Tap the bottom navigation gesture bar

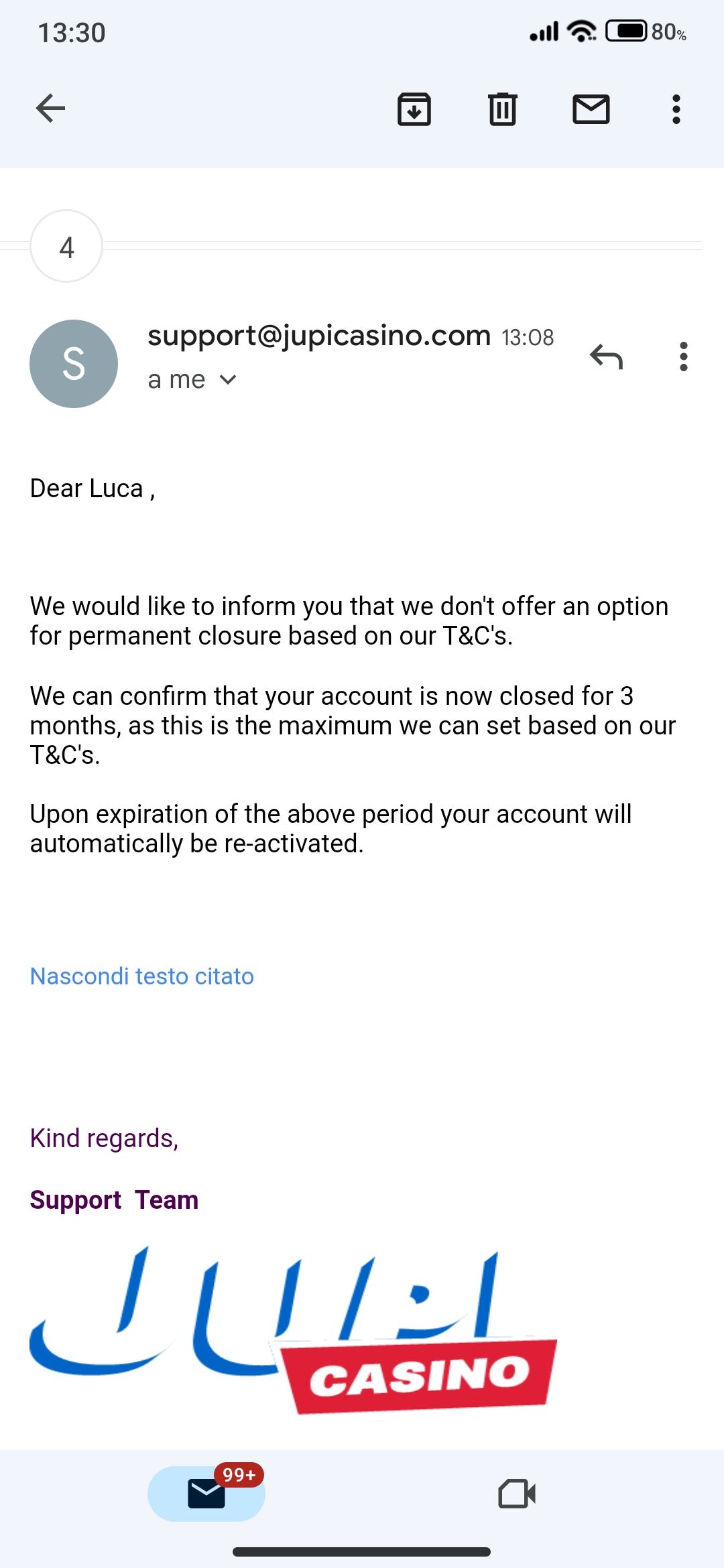362,1552
